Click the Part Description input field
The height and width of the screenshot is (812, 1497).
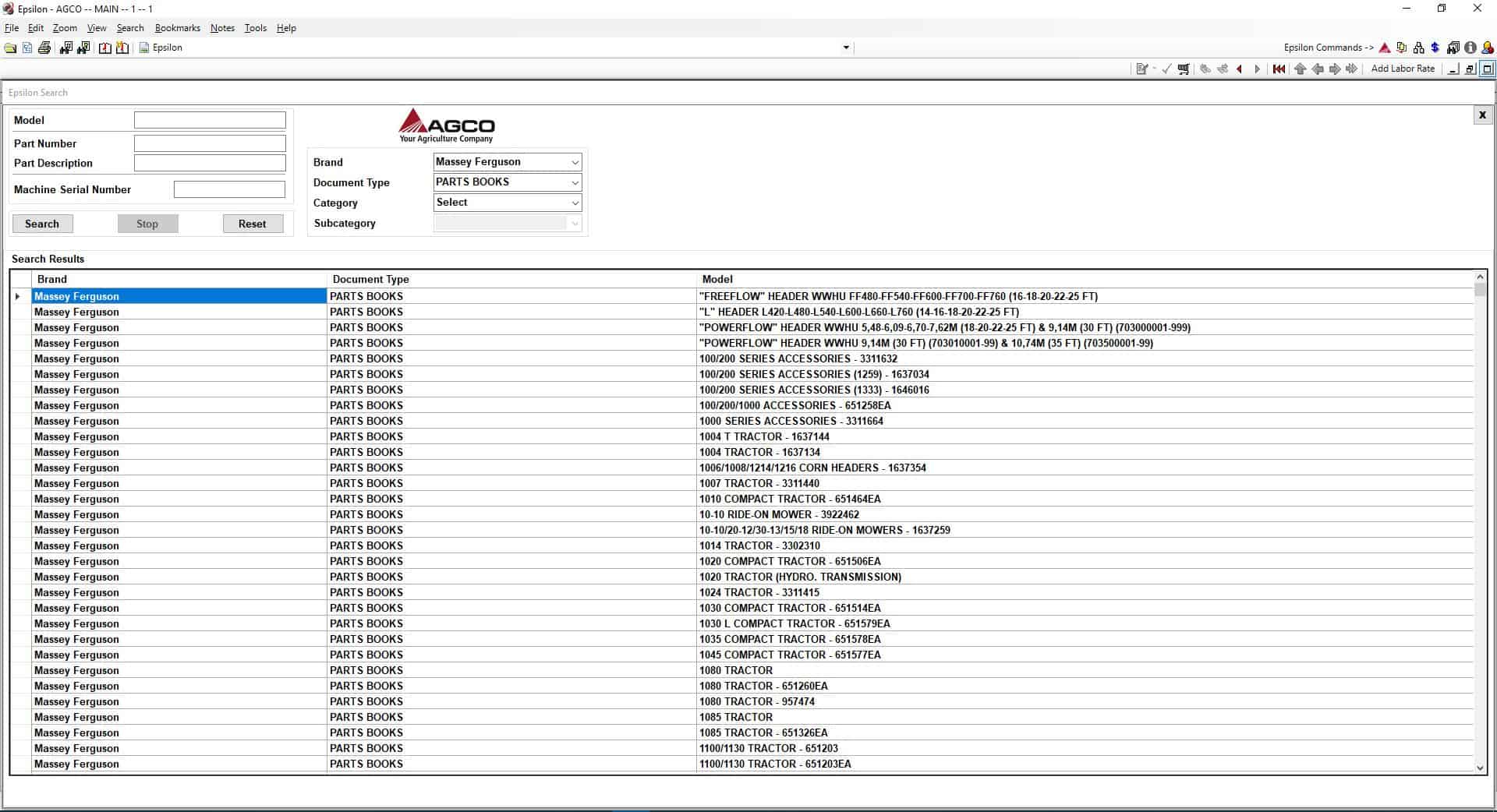point(210,163)
